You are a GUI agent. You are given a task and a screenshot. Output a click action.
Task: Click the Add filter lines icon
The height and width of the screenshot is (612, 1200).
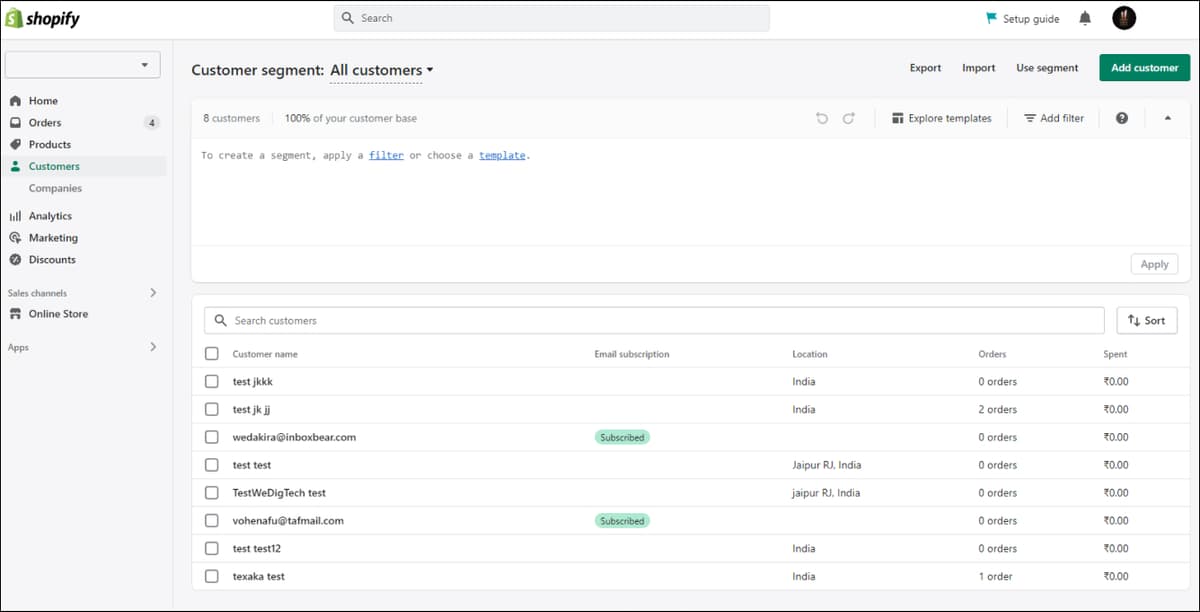pos(1030,118)
